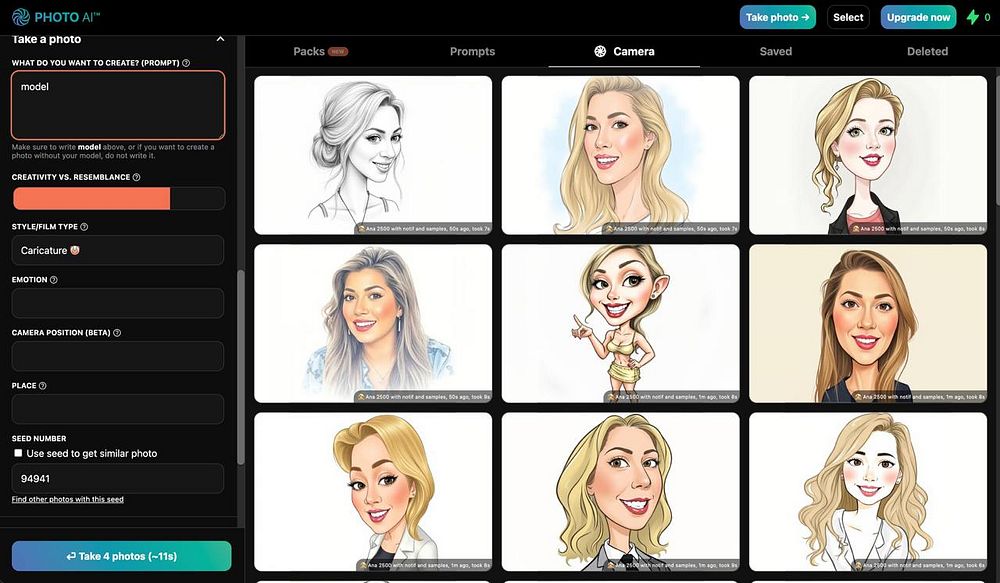The width and height of the screenshot is (1000, 583).
Task: Click the prompt text box containing model
Action: click(118, 105)
